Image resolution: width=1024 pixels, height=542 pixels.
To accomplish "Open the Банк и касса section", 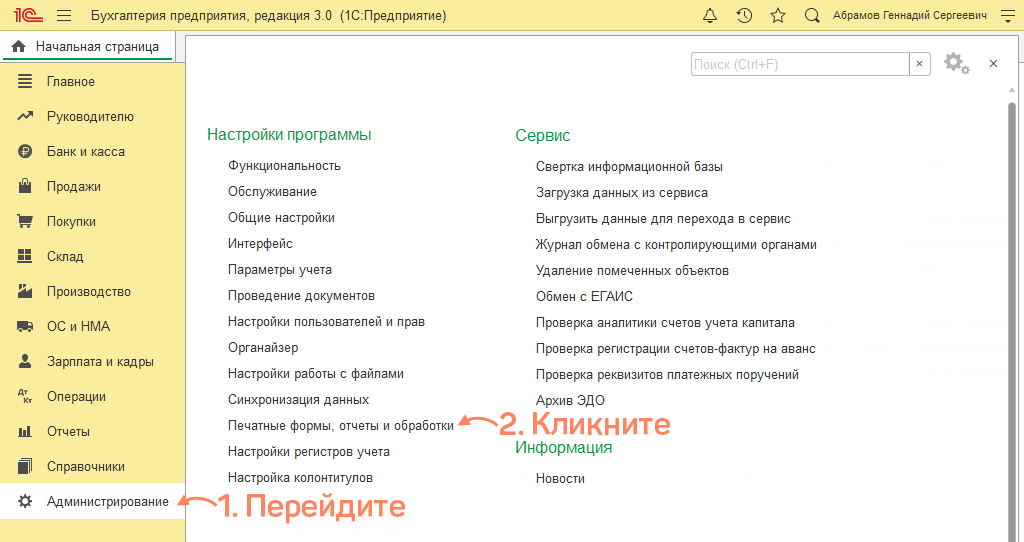I will [92, 151].
